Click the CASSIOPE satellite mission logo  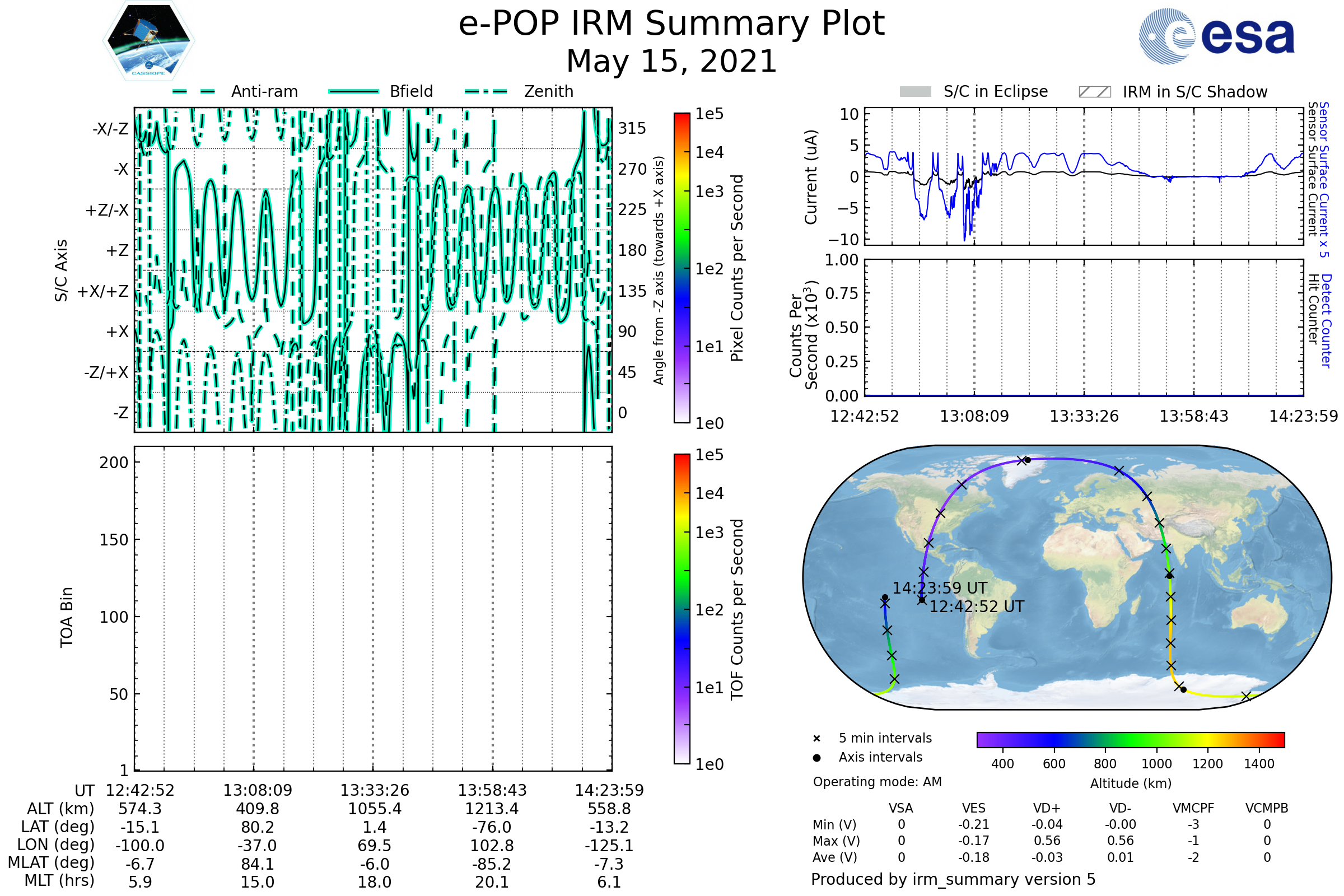(148, 41)
